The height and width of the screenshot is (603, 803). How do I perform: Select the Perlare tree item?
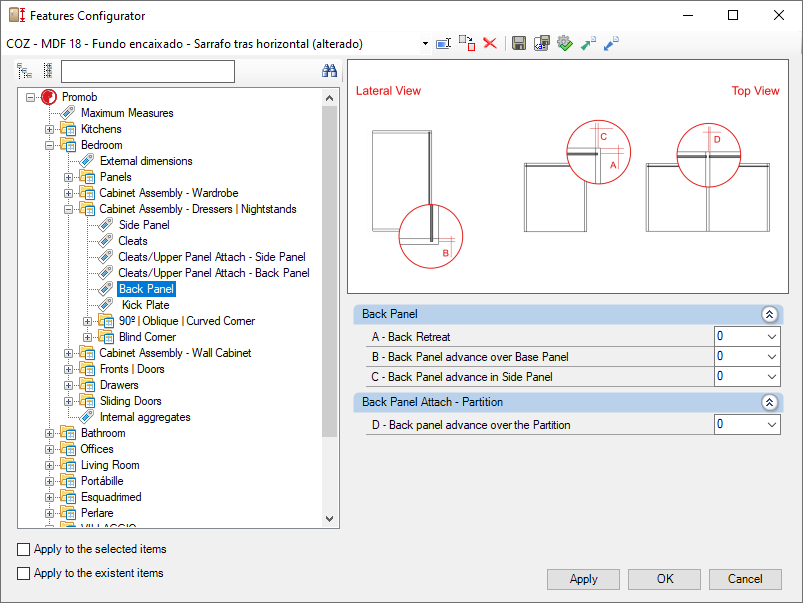click(97, 513)
